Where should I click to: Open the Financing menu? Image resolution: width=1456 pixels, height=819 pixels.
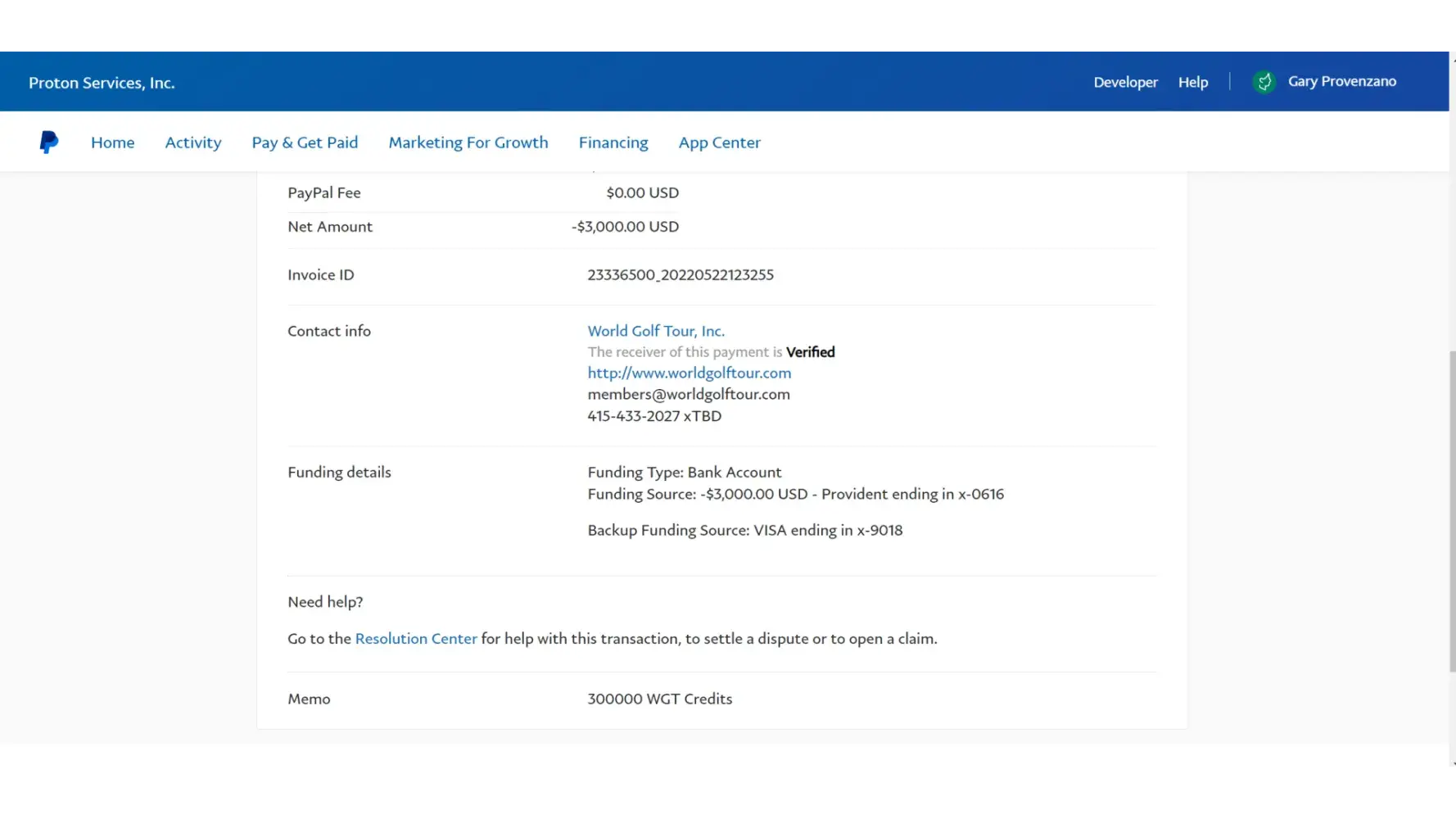(x=613, y=143)
